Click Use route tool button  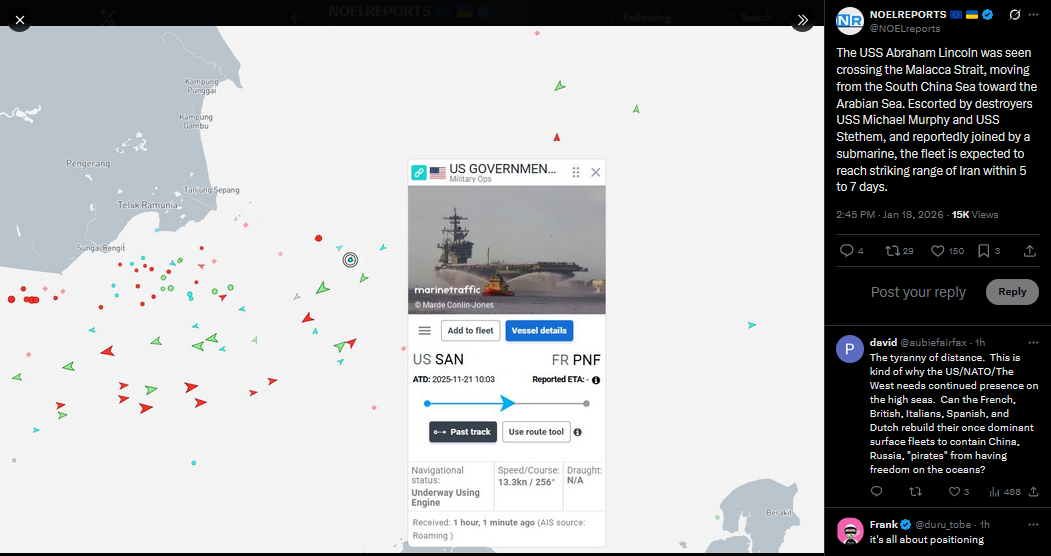[x=536, y=432]
